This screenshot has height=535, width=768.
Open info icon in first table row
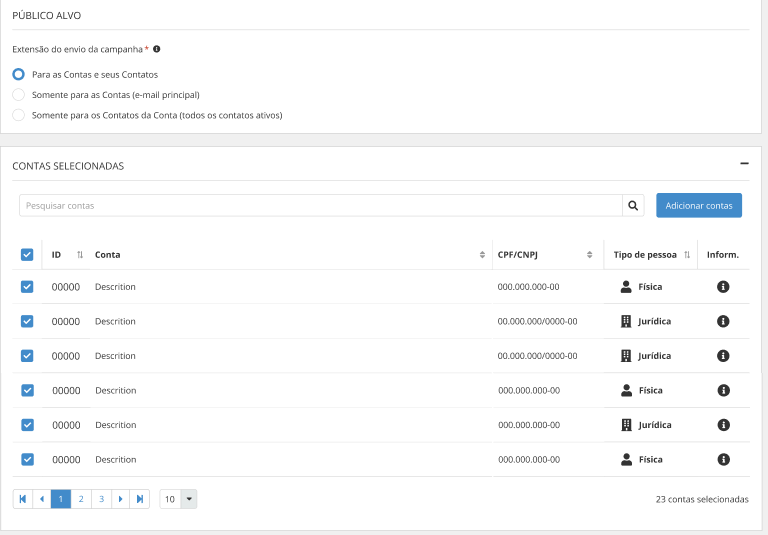coord(723,287)
